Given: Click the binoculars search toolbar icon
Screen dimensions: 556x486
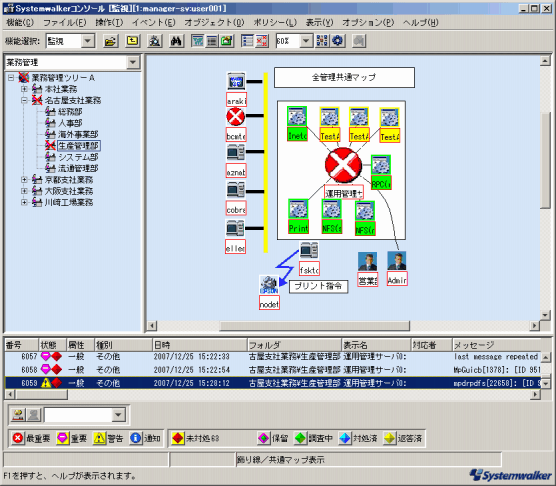Looking at the screenshot, I should pyautogui.click(x=176, y=41).
